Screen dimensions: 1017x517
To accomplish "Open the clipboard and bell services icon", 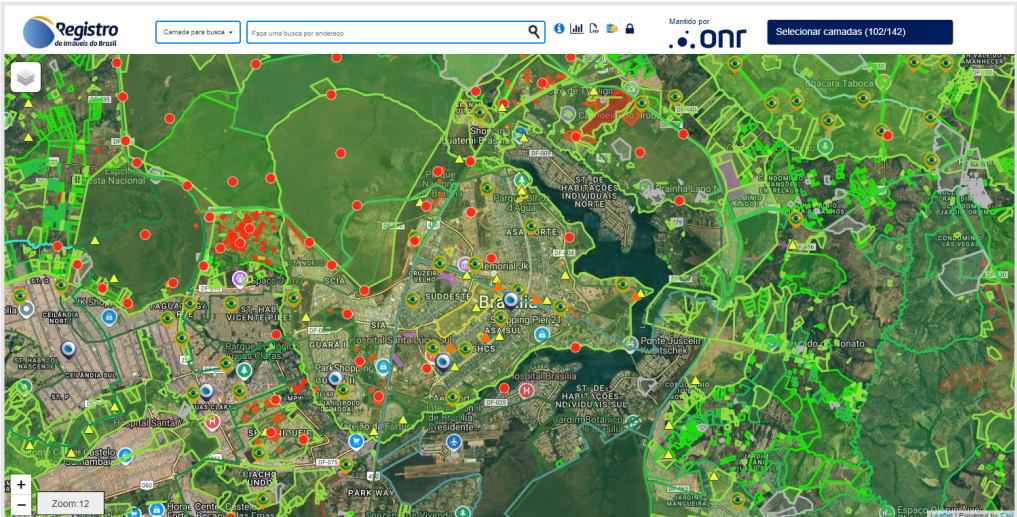I will 612,29.
